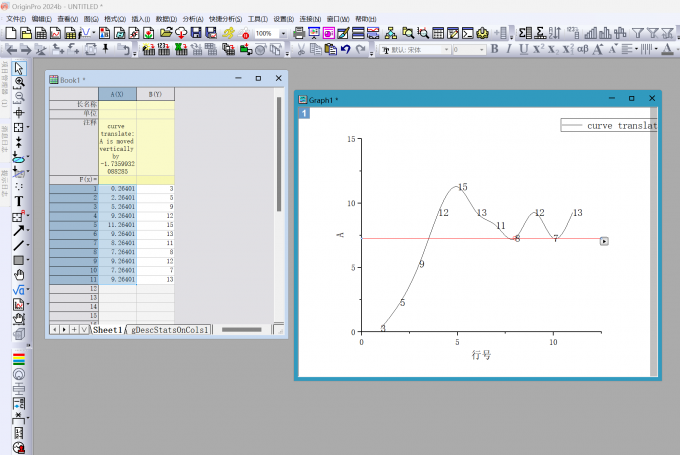Viewport: 680px width, 455px height.
Task: Open the 帮助(H) menu
Action: (366, 19)
